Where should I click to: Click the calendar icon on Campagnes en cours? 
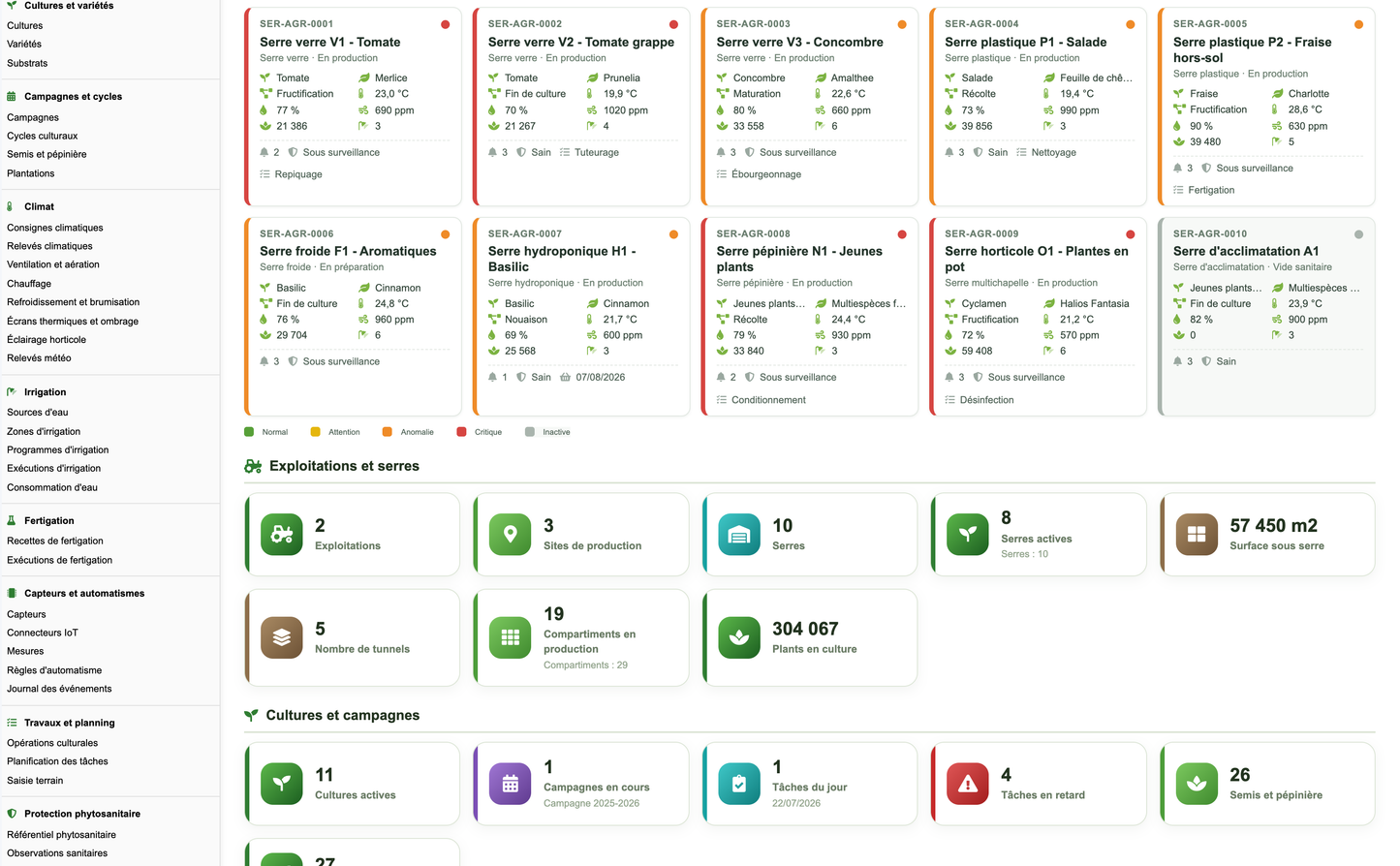511,785
